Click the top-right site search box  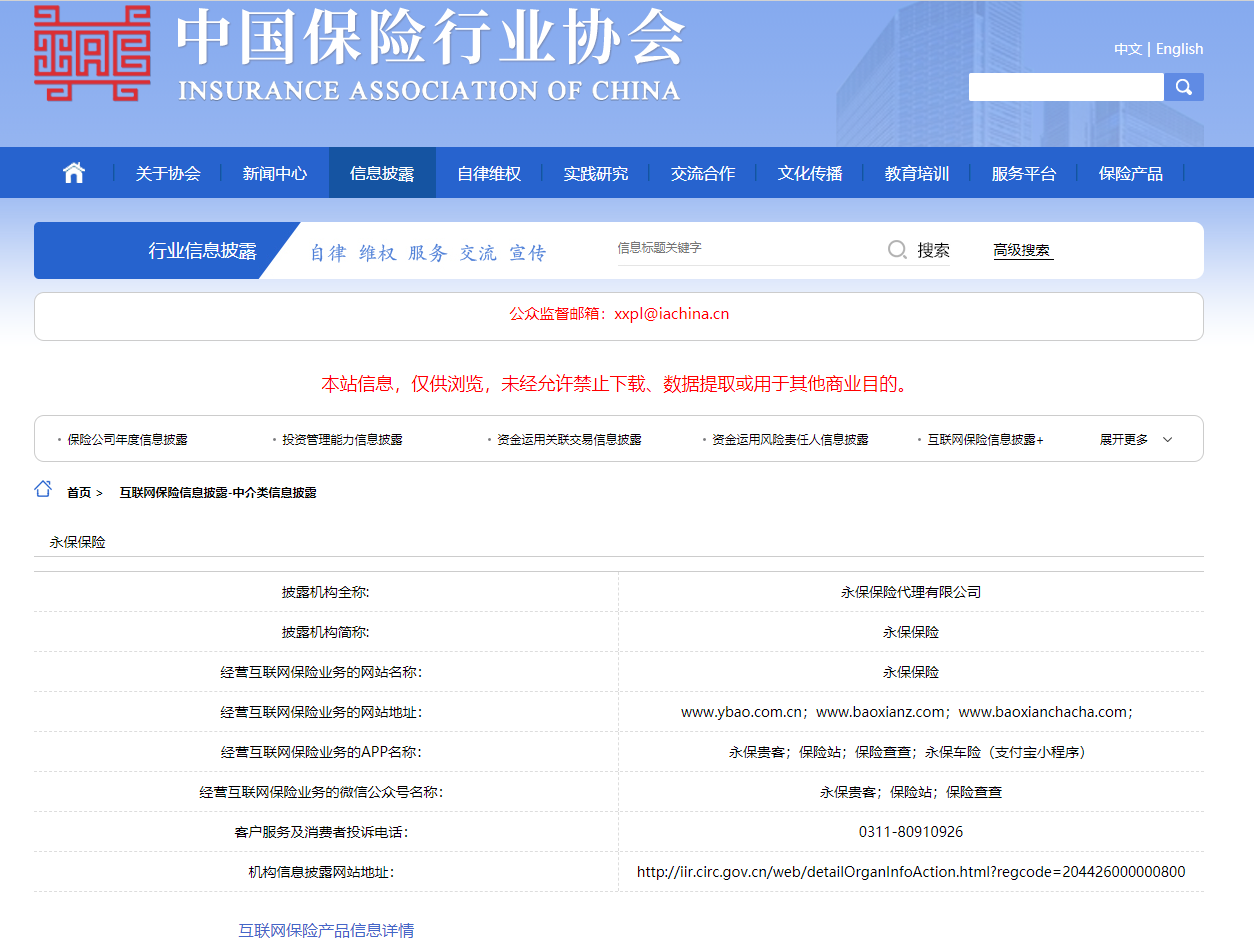tap(1066, 87)
